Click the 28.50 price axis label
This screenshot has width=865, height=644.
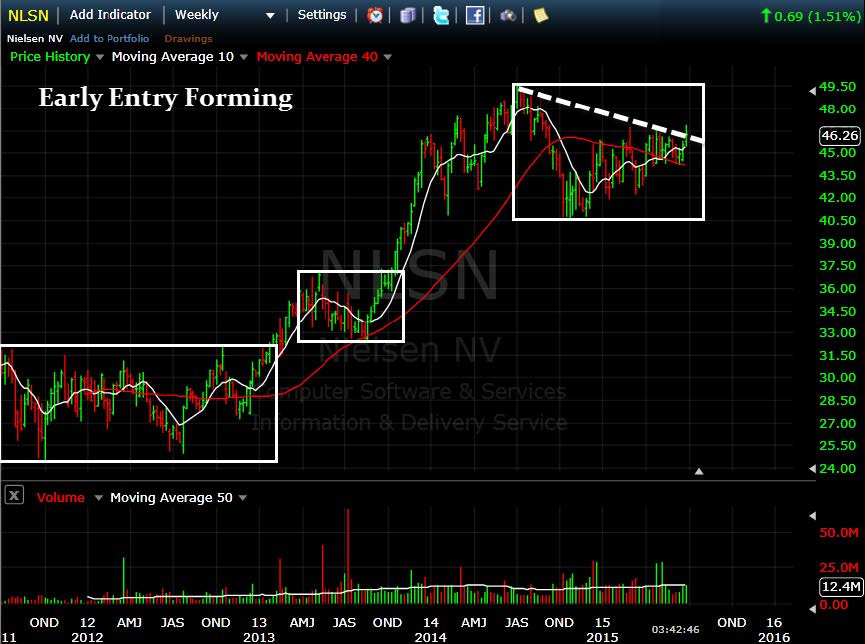837,401
